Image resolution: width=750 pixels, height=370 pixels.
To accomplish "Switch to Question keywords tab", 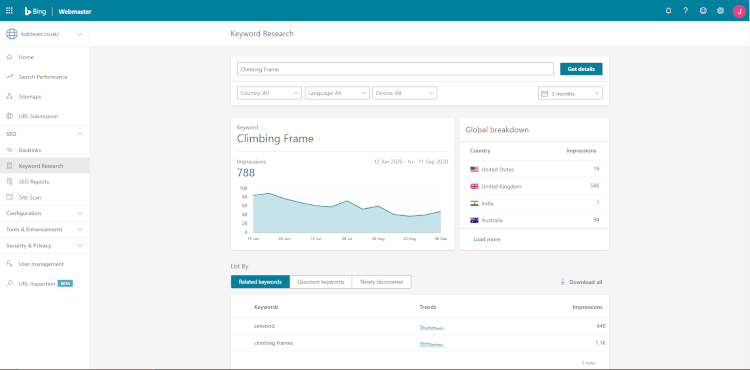I will coord(321,282).
